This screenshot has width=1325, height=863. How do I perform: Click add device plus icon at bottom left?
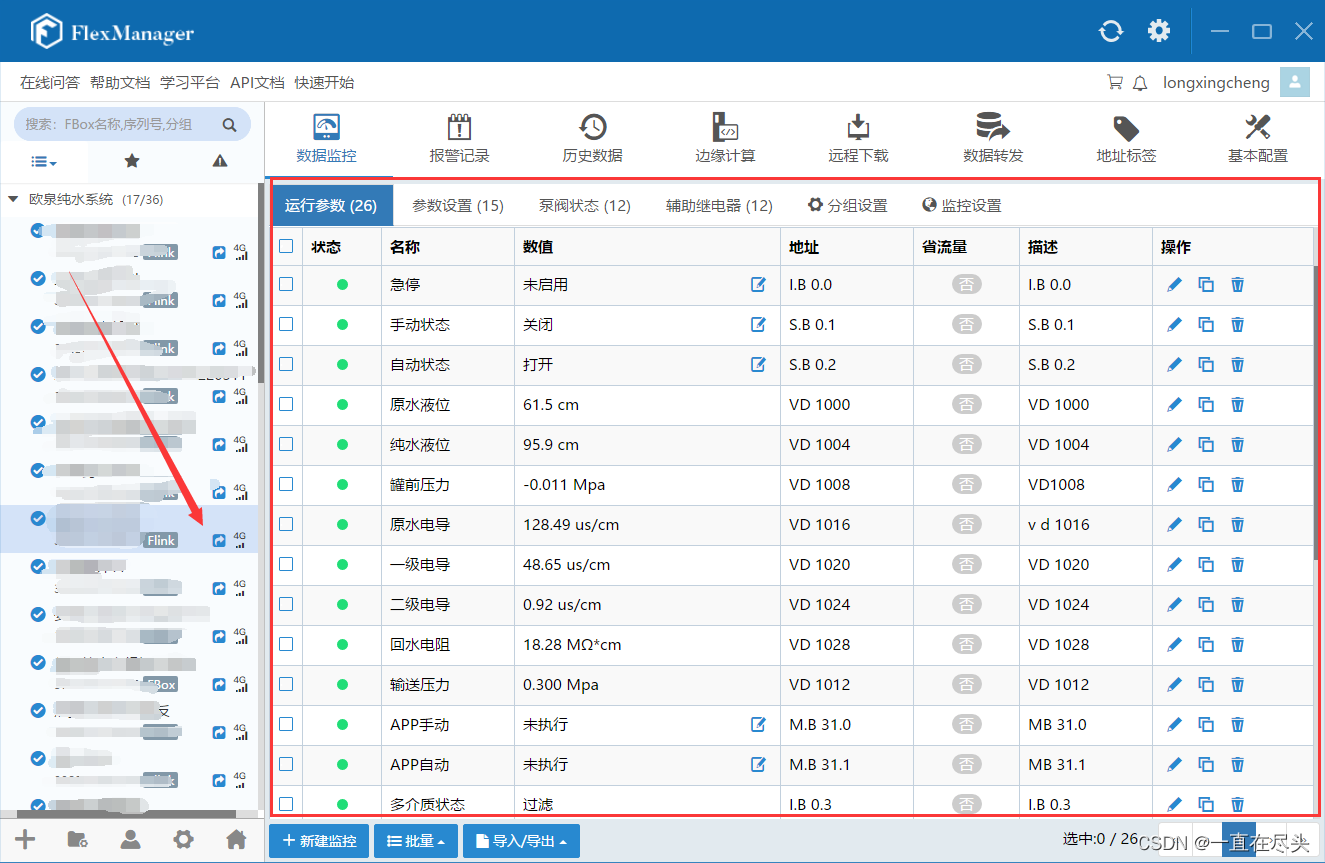[x=25, y=839]
